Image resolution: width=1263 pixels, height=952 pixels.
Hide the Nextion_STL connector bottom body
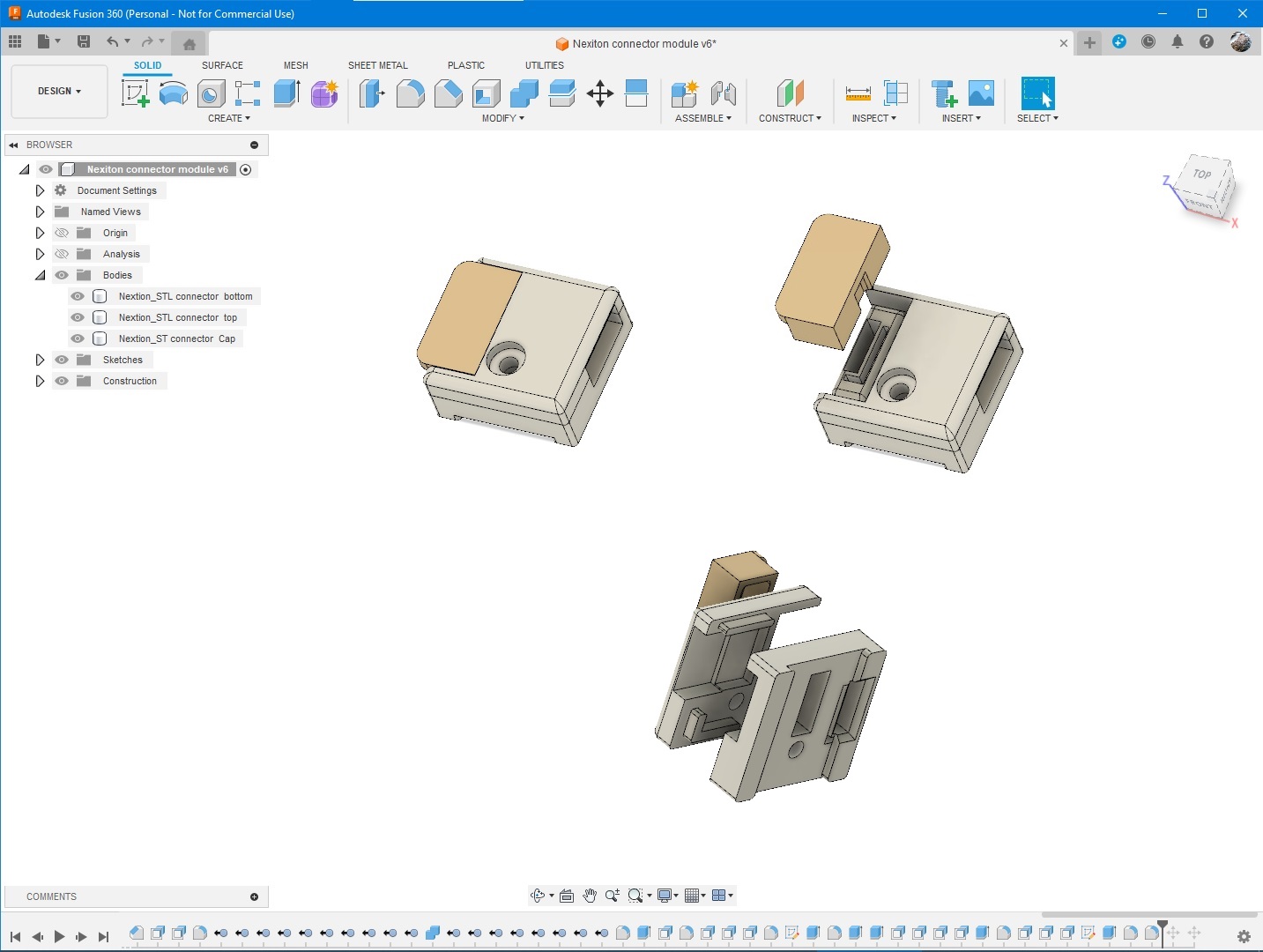(78, 296)
